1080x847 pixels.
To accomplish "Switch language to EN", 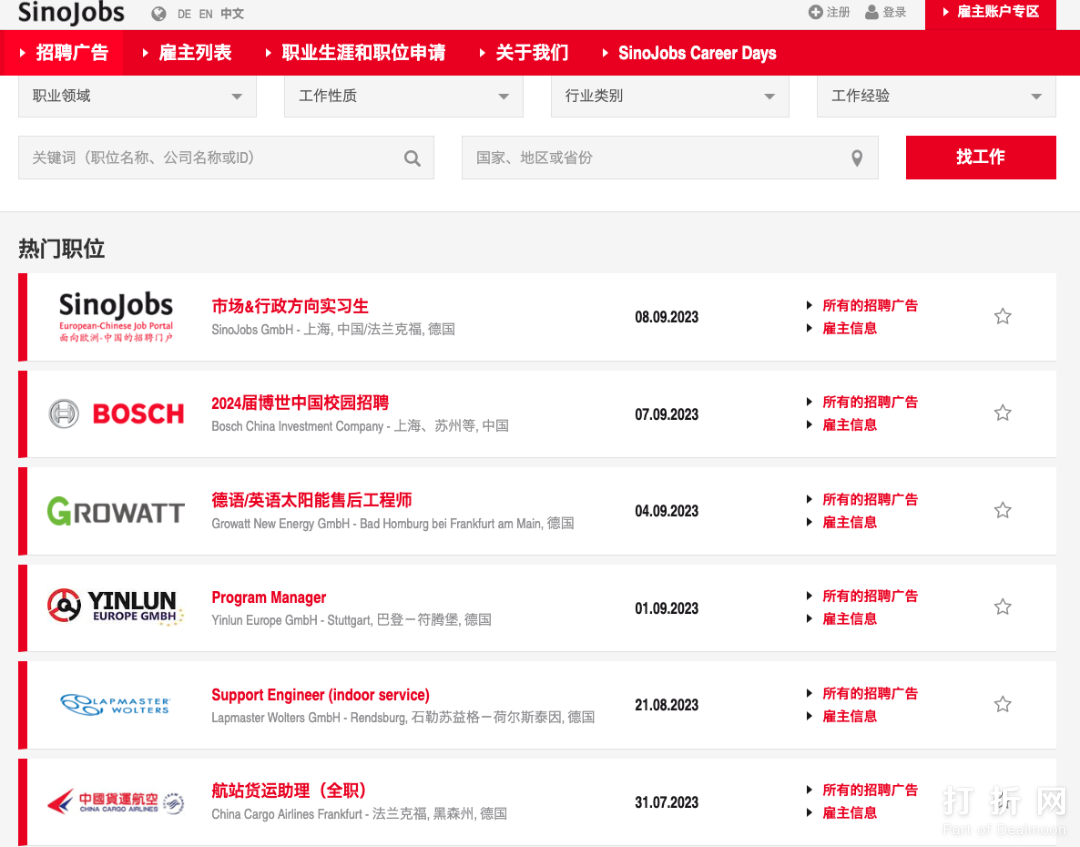I will tap(206, 14).
